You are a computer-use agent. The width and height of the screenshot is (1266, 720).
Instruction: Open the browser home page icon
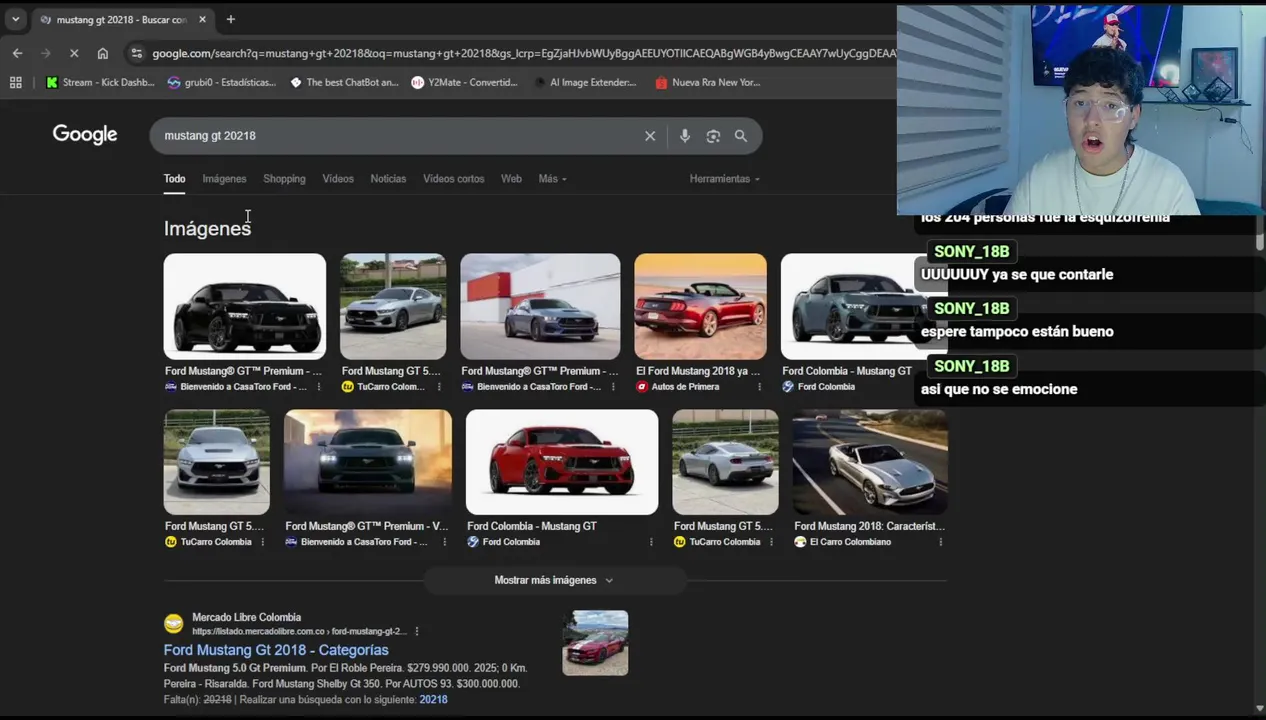(102, 53)
